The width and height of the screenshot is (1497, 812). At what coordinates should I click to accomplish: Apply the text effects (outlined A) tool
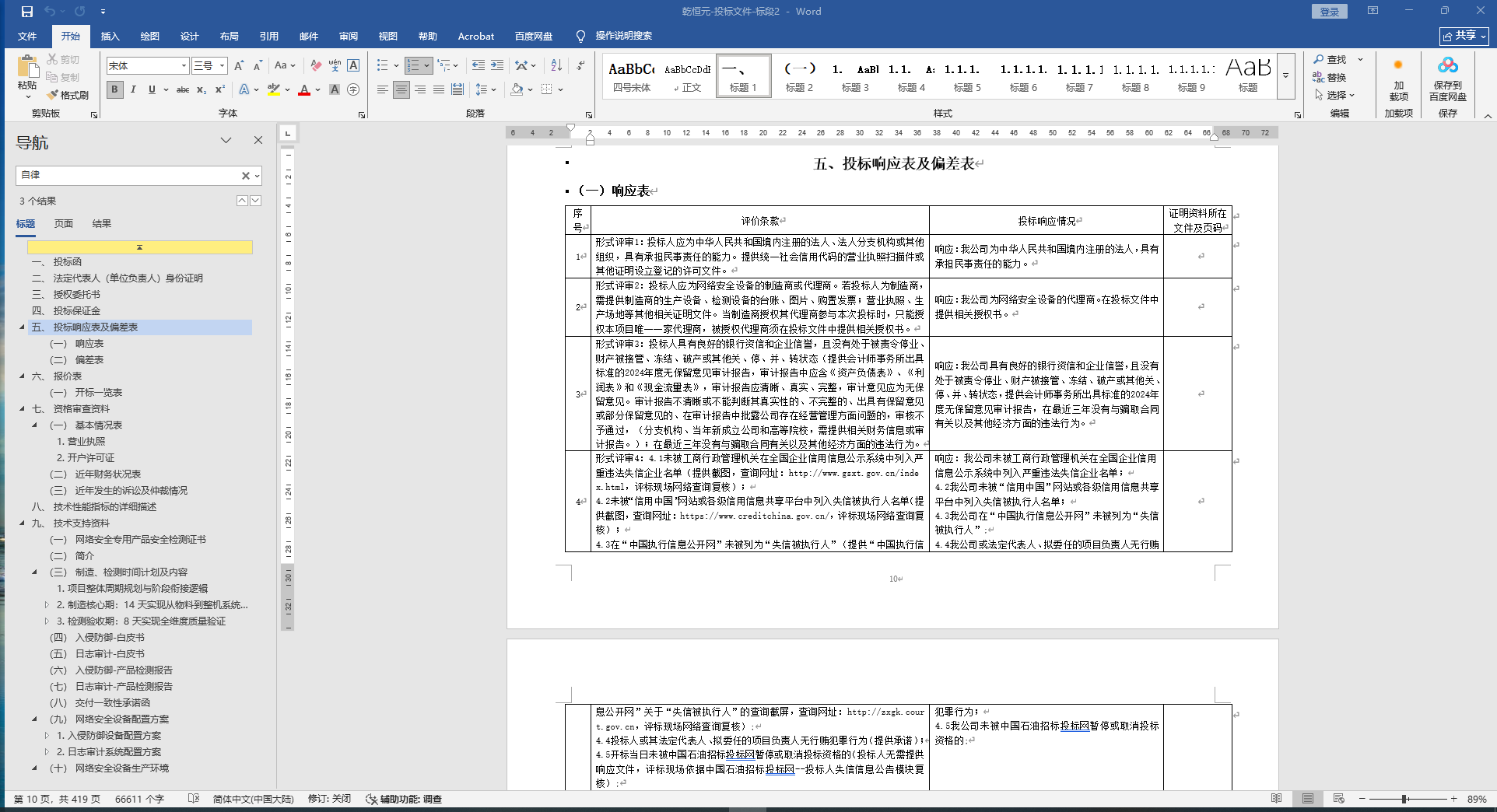244,89
